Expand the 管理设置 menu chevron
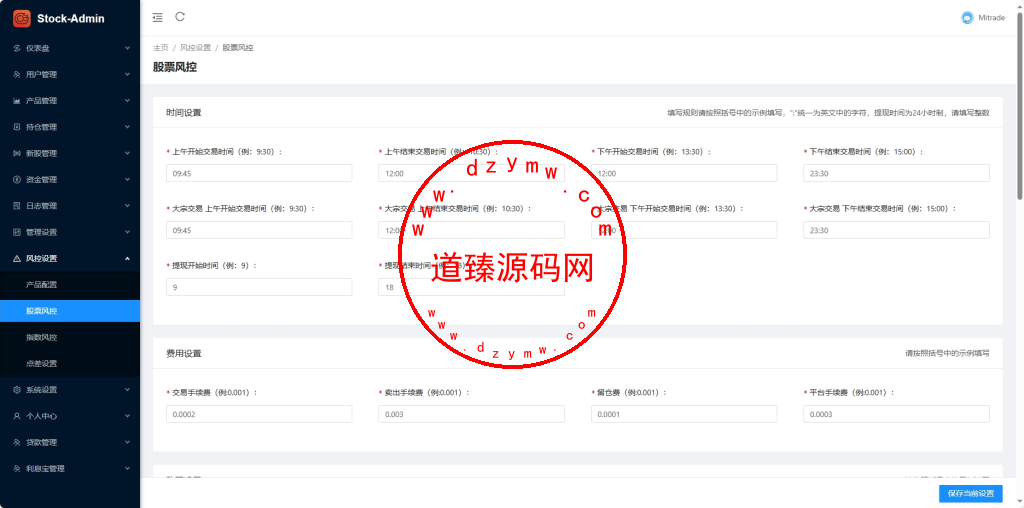Viewport: 1024px width, 508px height. pos(127,232)
